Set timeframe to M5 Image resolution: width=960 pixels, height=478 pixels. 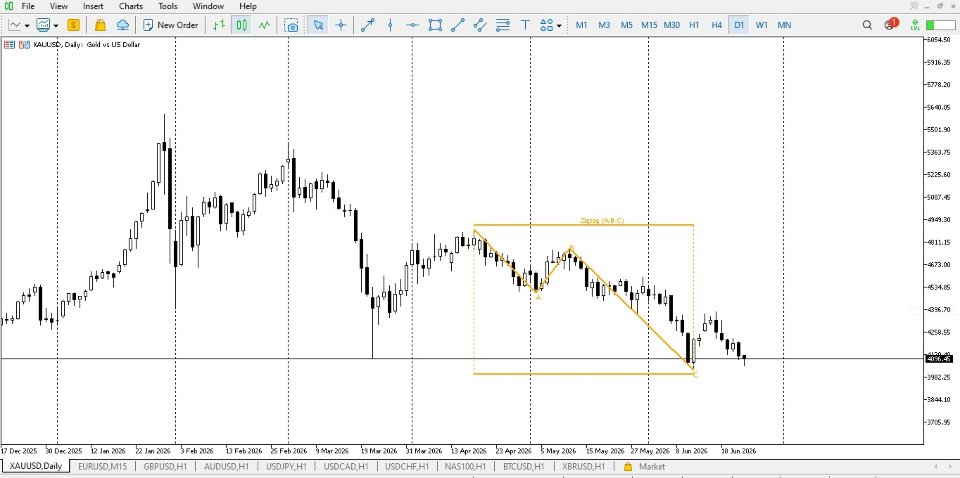(626, 25)
